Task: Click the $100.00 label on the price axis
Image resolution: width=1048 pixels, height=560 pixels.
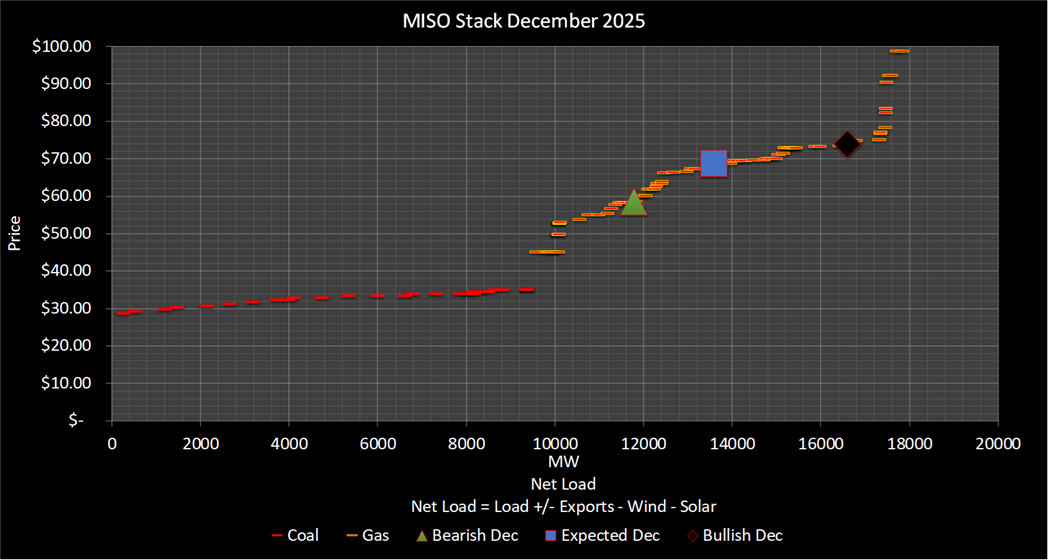Action: coord(64,46)
